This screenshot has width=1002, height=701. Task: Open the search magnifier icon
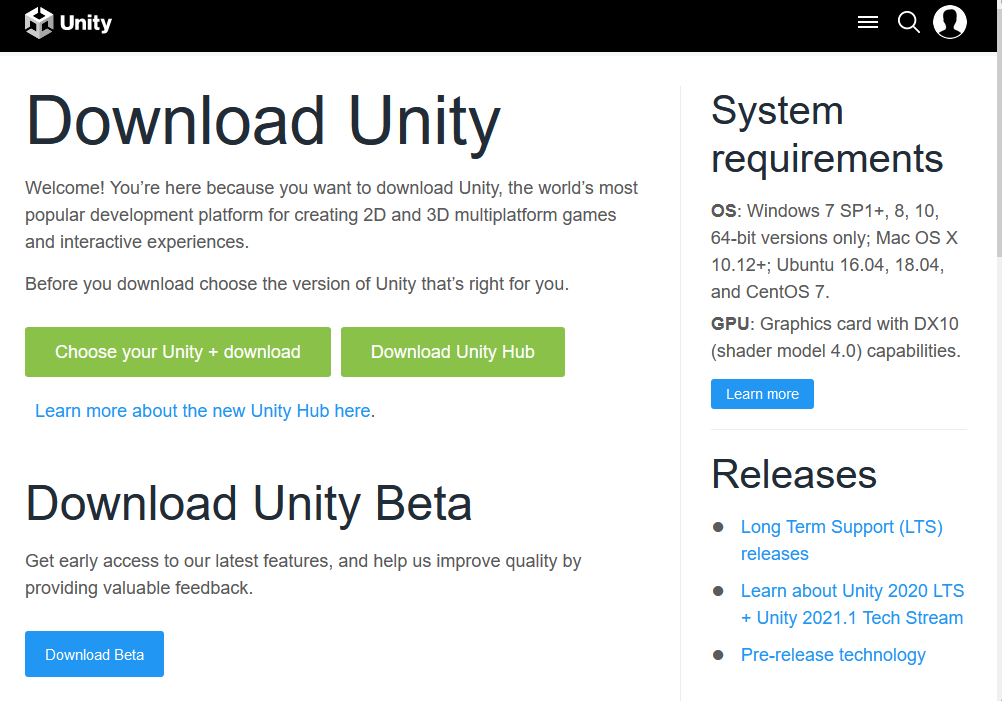pyautogui.click(x=908, y=22)
